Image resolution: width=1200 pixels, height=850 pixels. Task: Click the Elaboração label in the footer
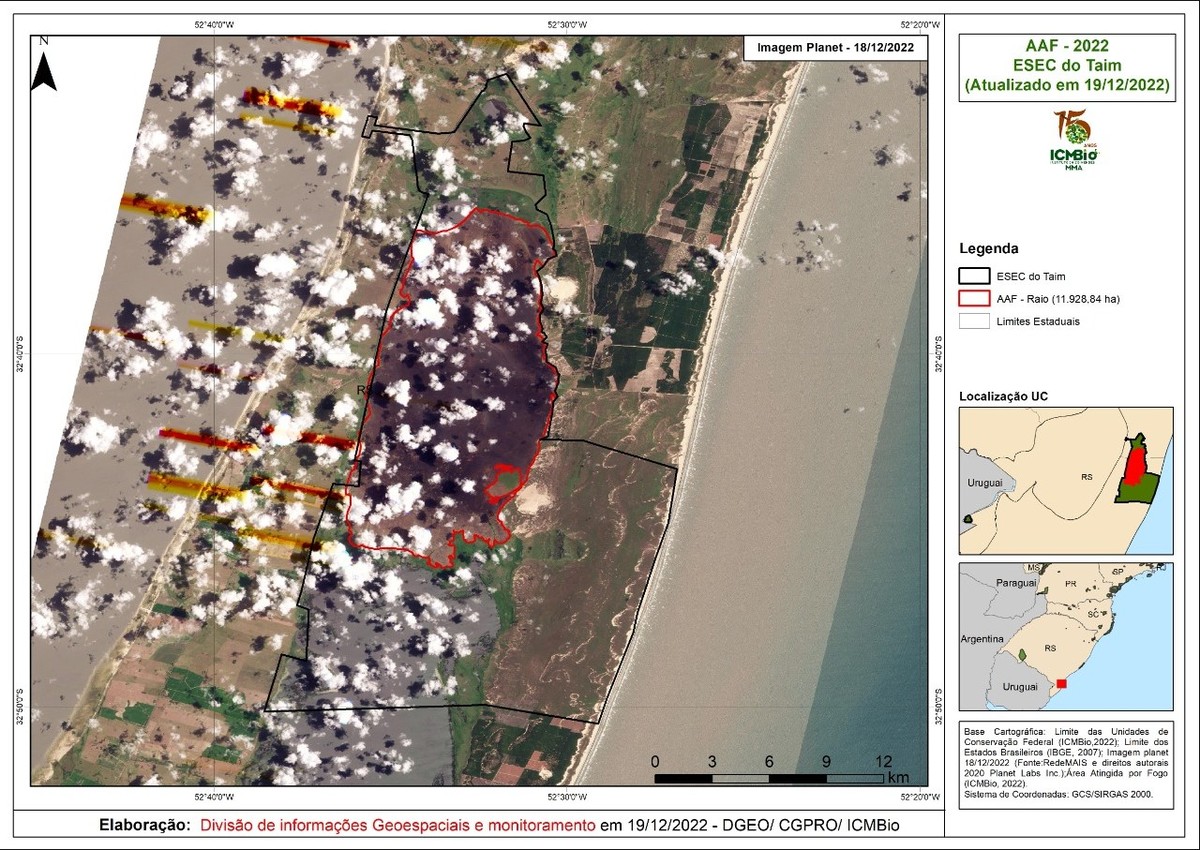click(145, 825)
